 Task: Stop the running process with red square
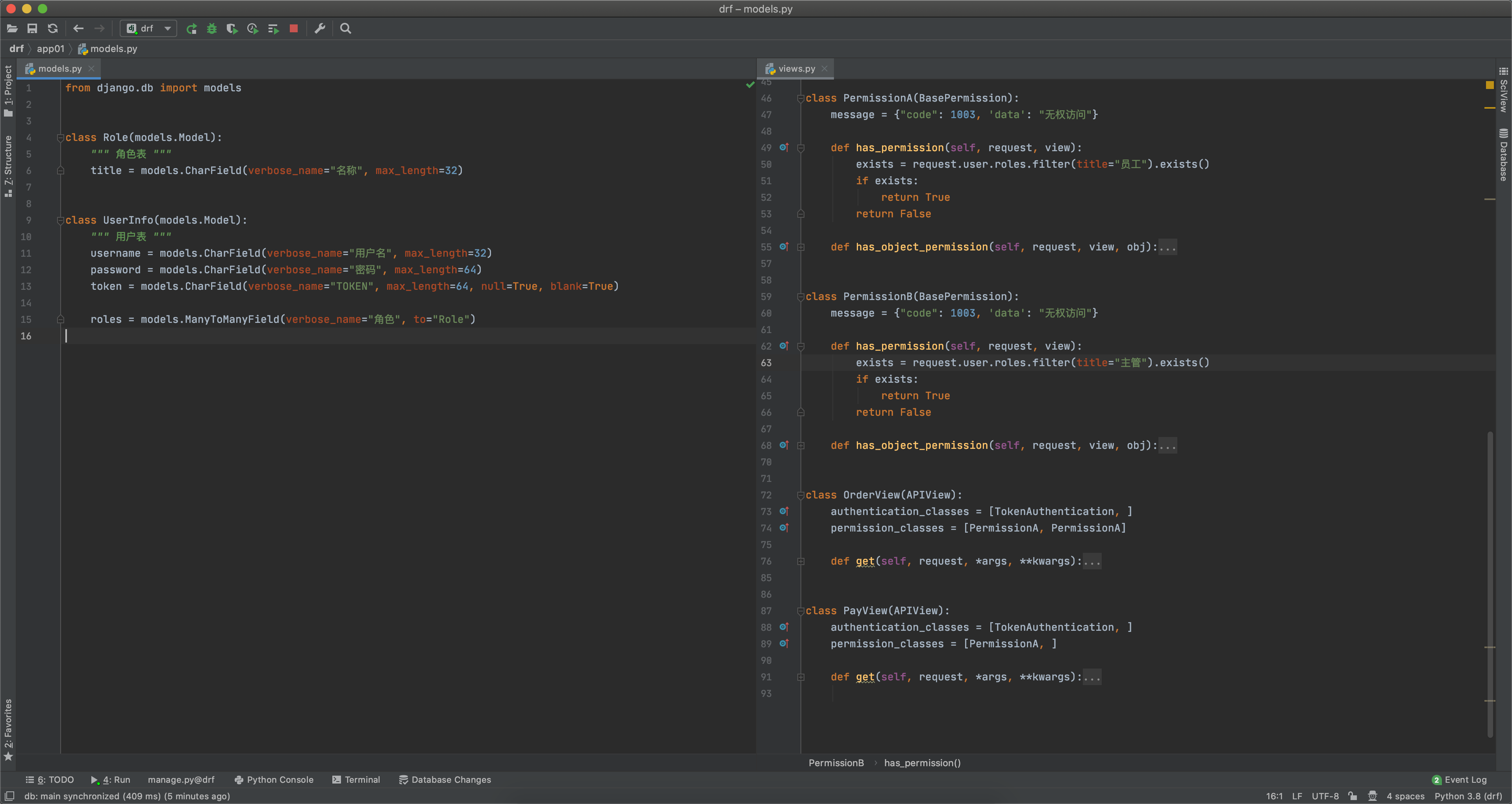[x=293, y=28]
